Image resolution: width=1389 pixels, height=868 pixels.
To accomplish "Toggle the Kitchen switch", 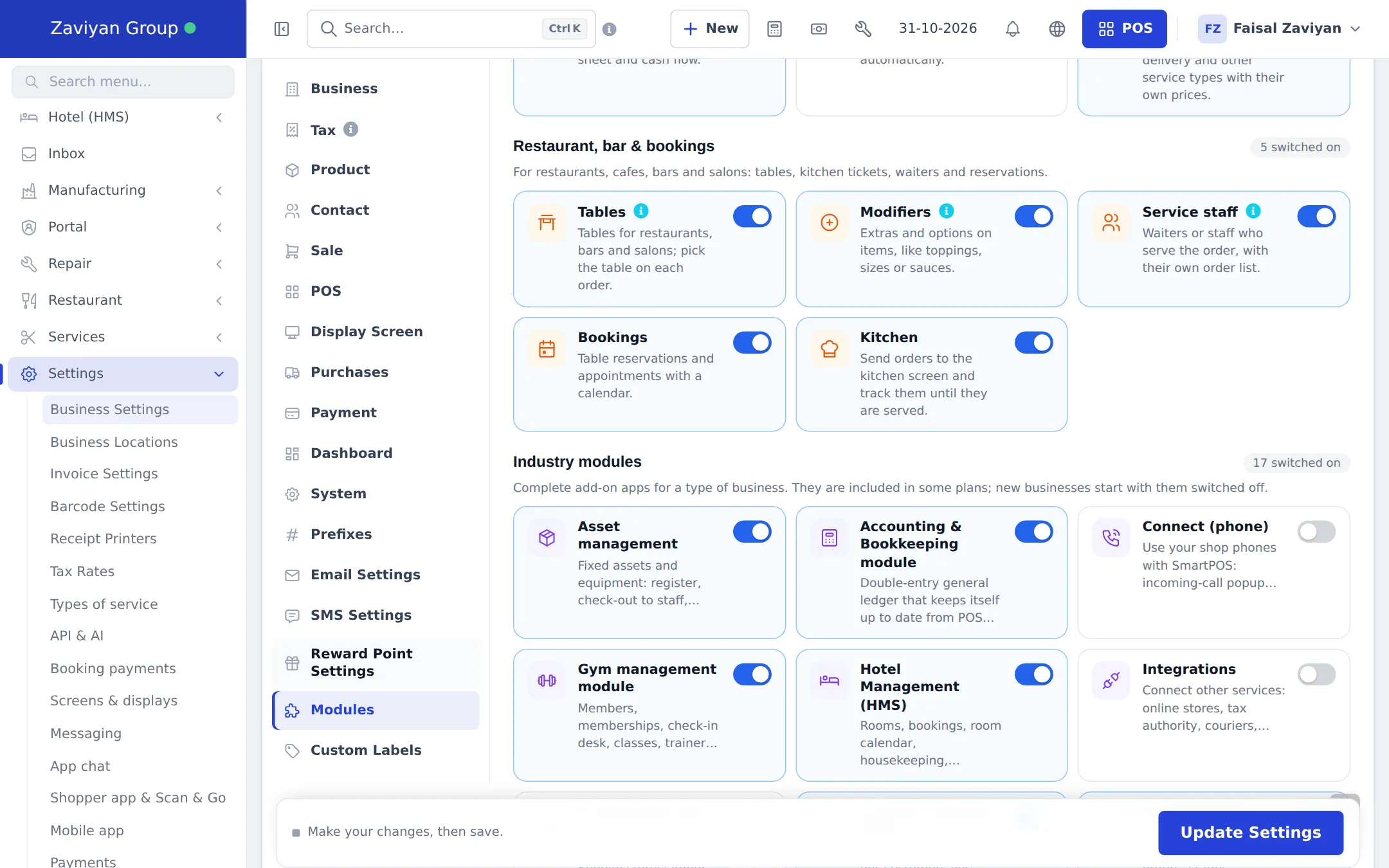I will click(x=1034, y=343).
